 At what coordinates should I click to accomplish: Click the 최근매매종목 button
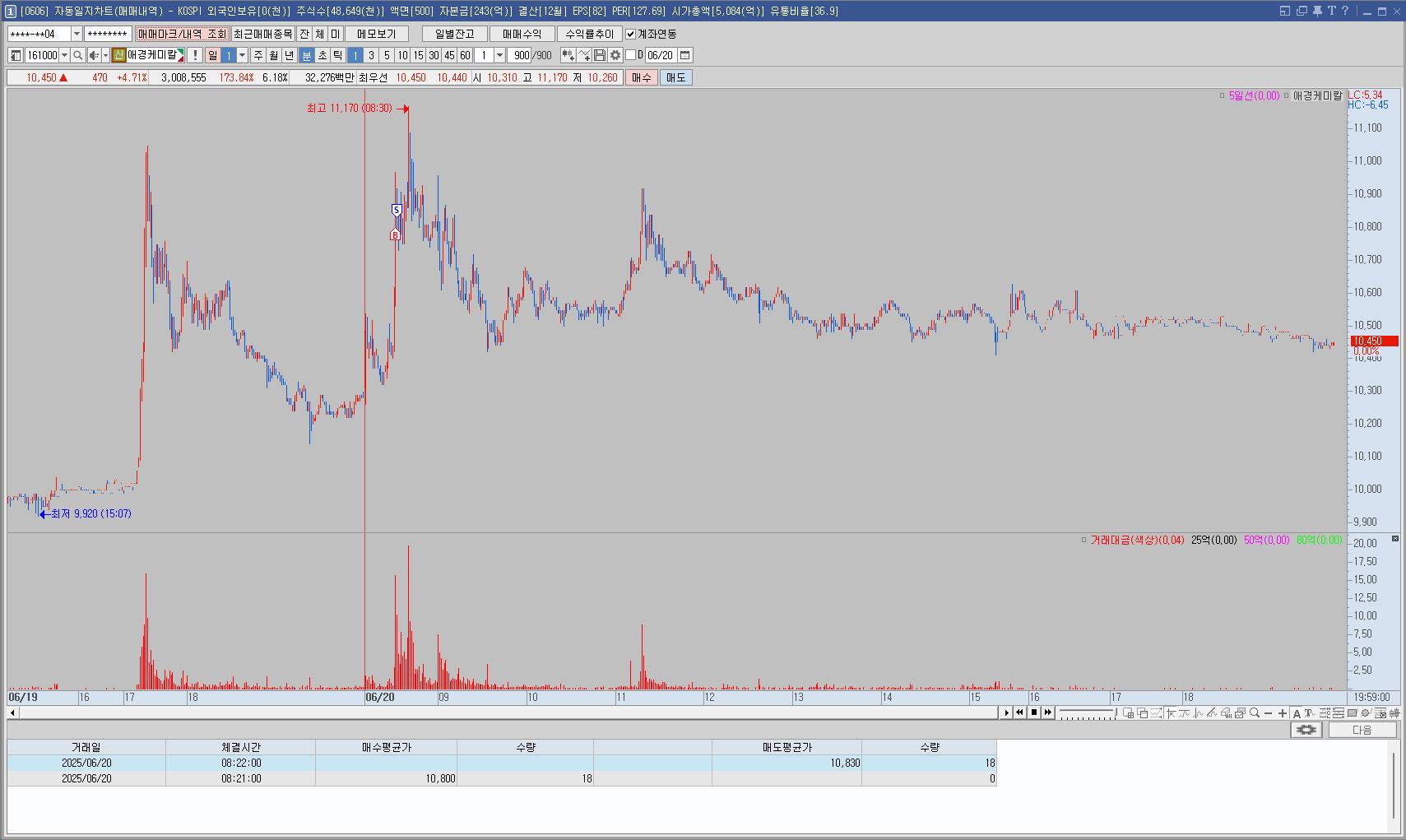(263, 34)
